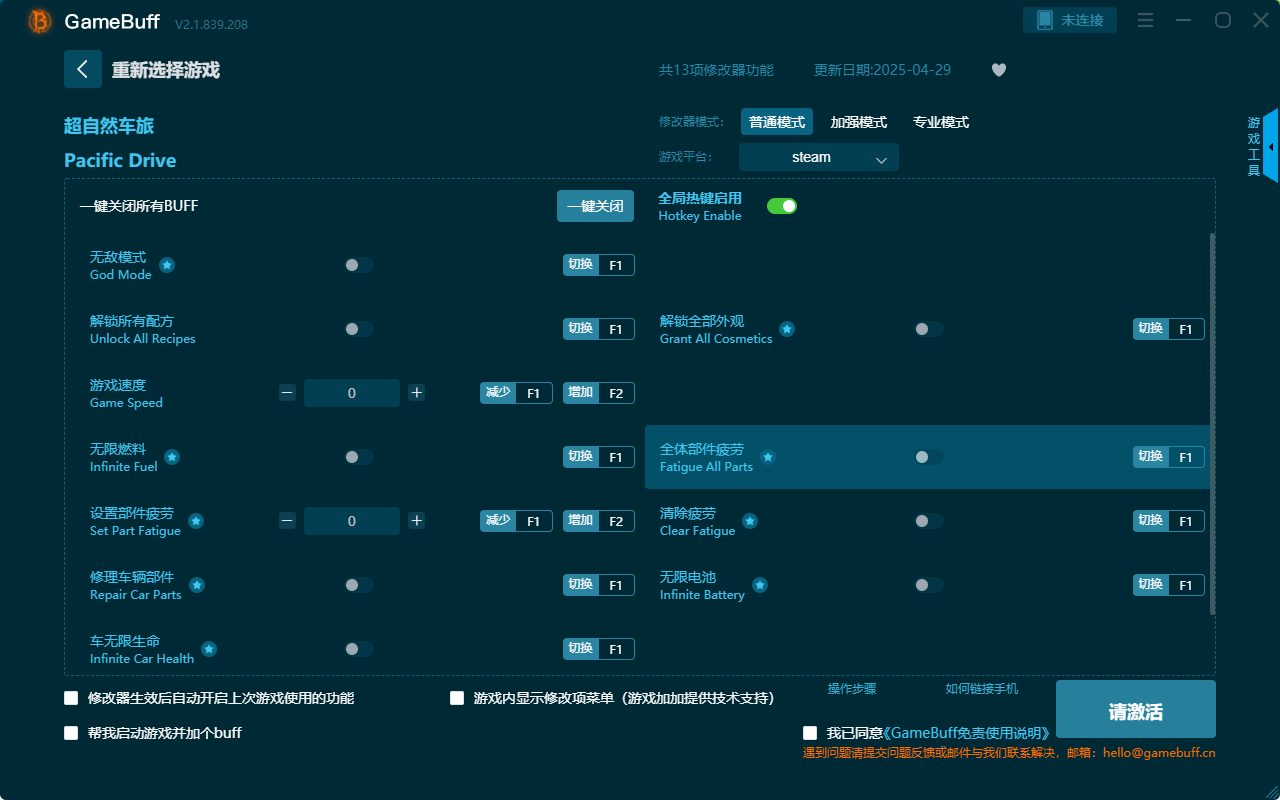This screenshot has height=800, width=1280.
Task: Click the back arrow to reselect game
Action: [x=83, y=68]
